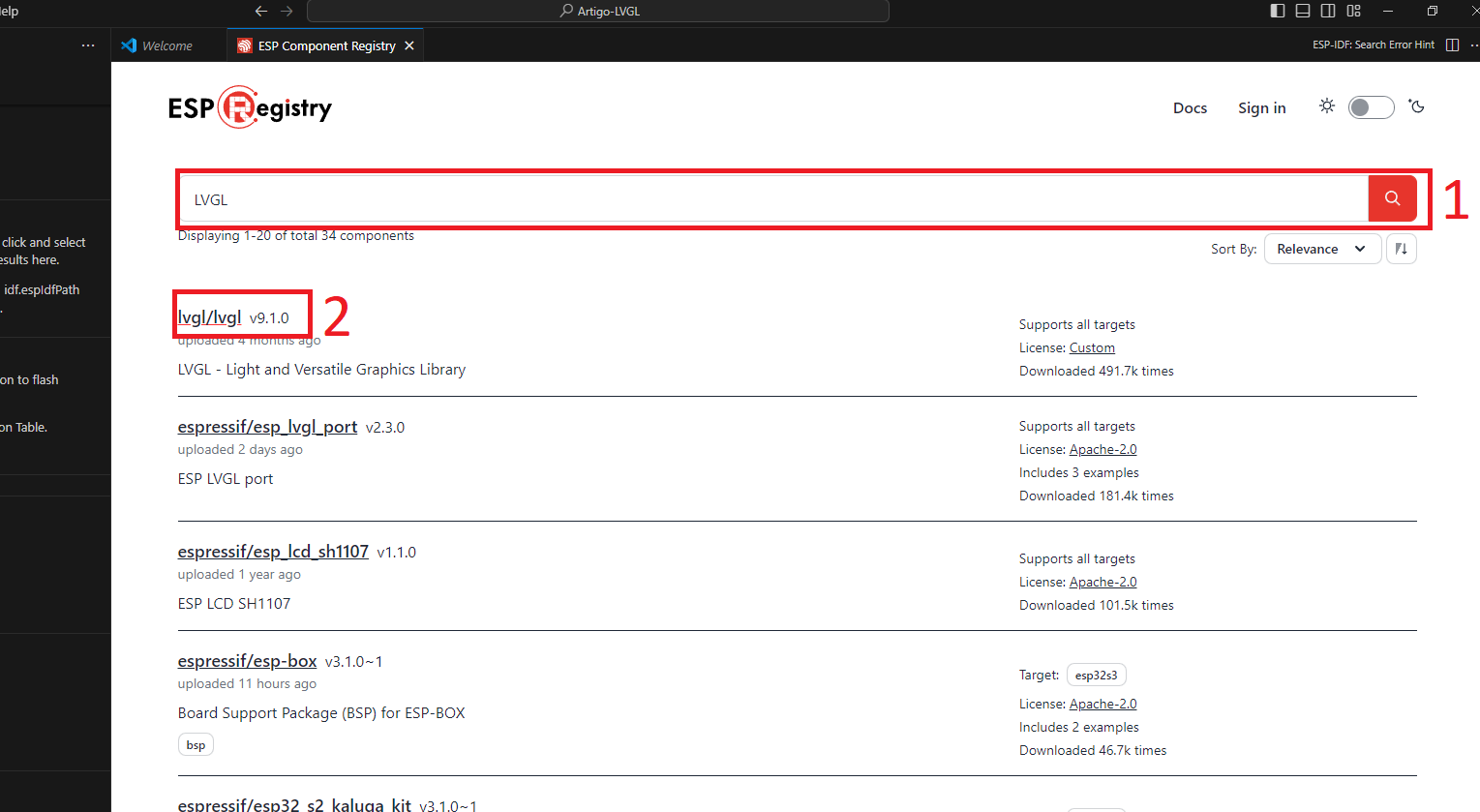The height and width of the screenshot is (812, 1480).
Task: Close the ESP Component Registry tab
Action: point(409,45)
